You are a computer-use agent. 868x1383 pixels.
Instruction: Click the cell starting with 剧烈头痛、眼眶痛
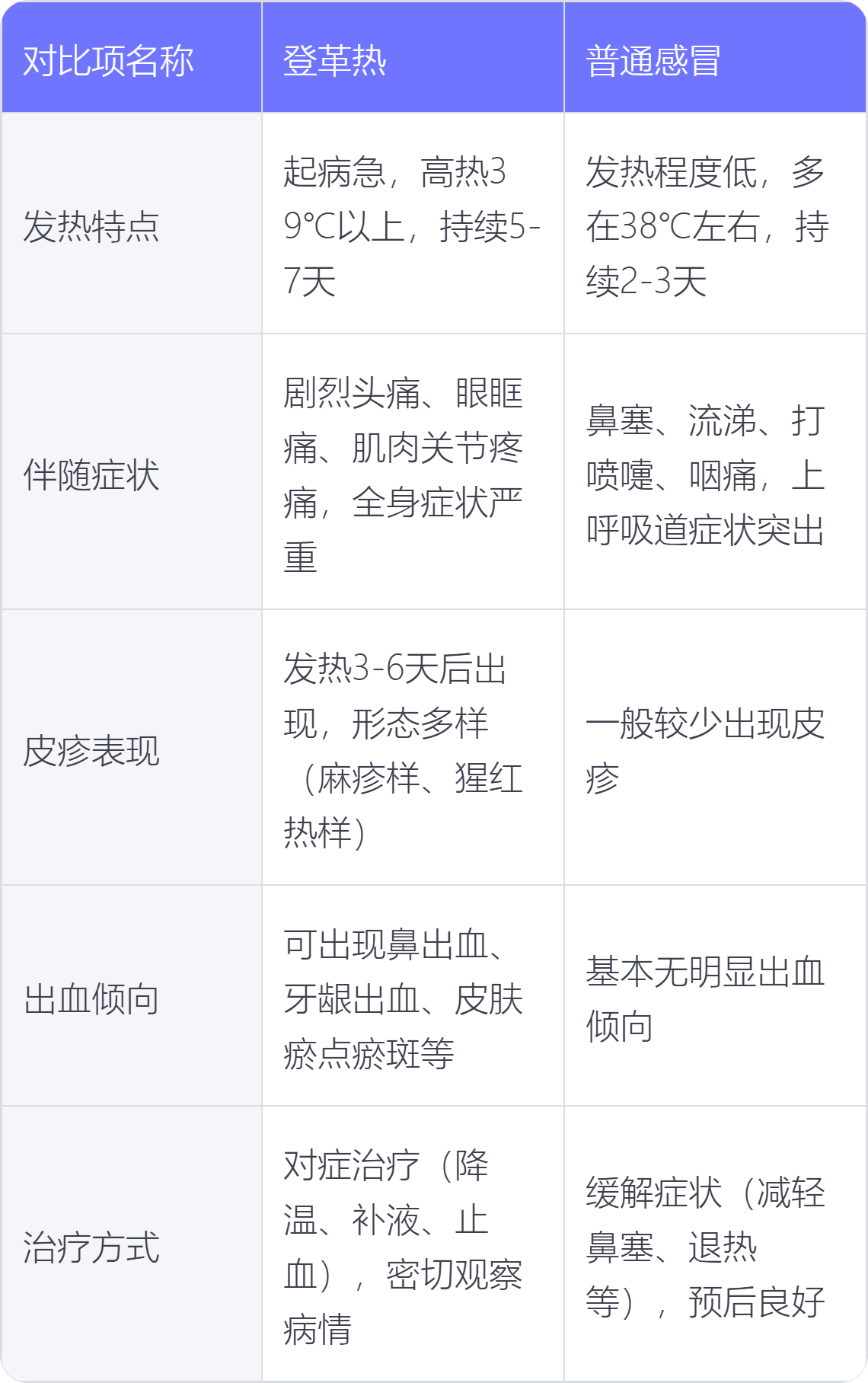pyautogui.click(x=413, y=471)
